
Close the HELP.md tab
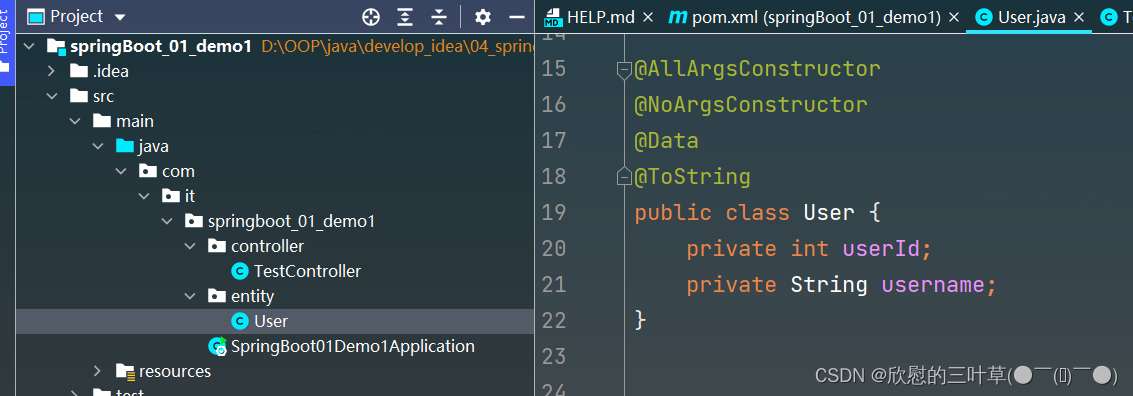(x=647, y=17)
